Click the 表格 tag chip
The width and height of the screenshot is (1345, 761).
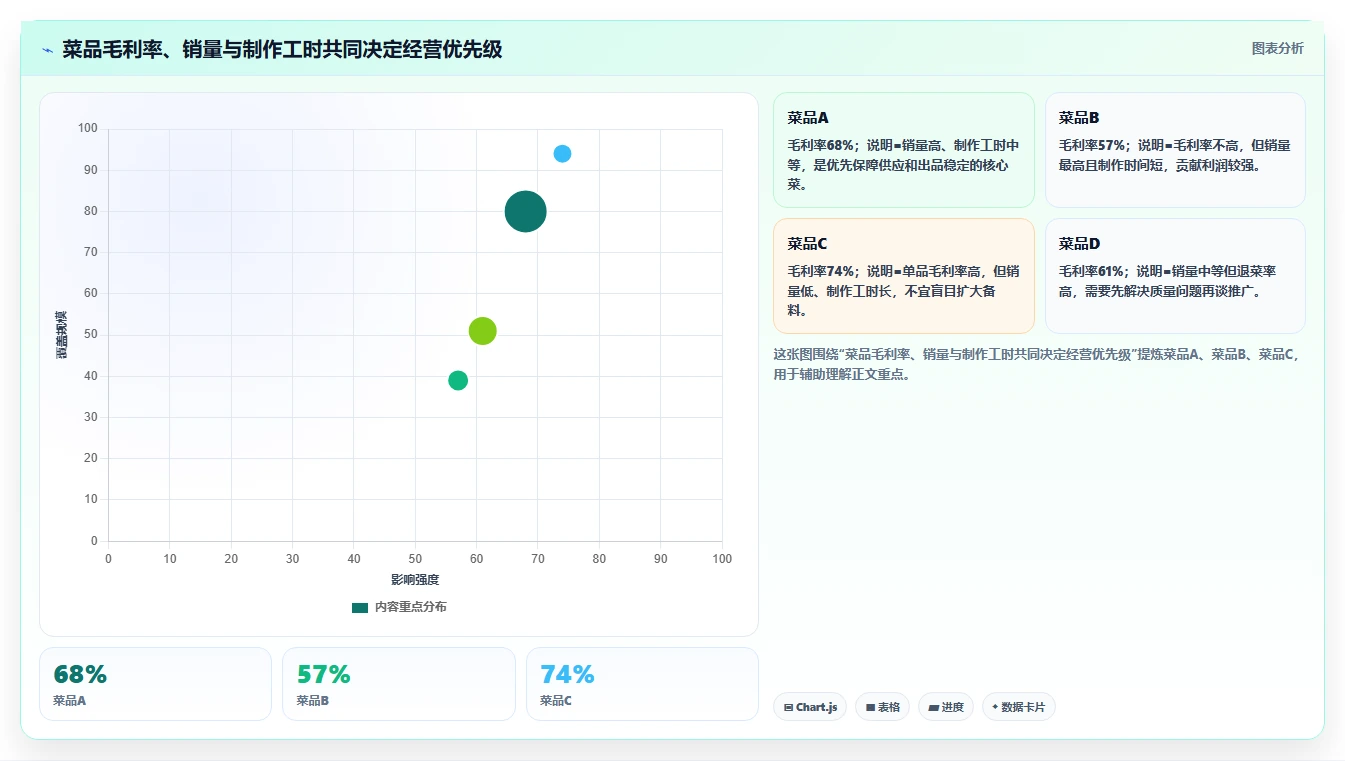coord(882,707)
